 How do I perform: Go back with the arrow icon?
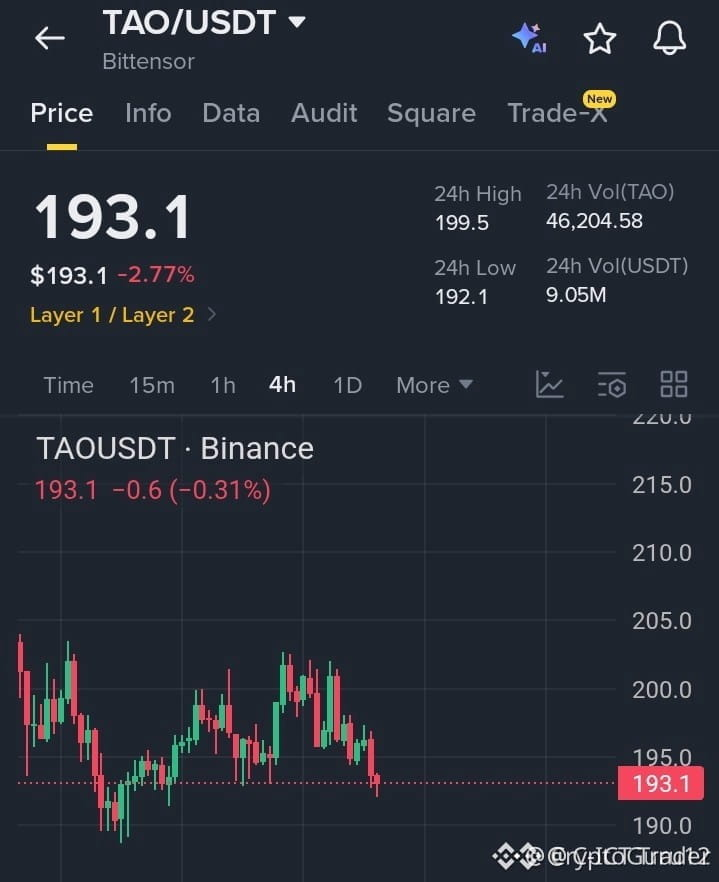point(50,38)
